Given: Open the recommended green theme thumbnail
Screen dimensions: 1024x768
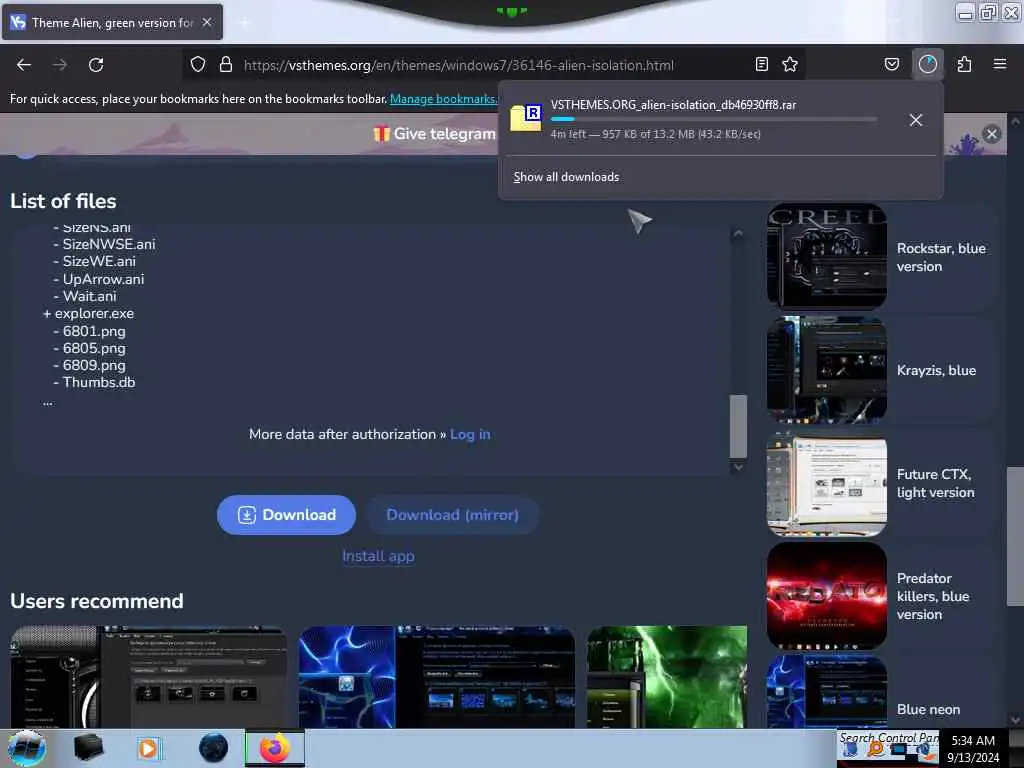Looking at the screenshot, I should (667, 677).
